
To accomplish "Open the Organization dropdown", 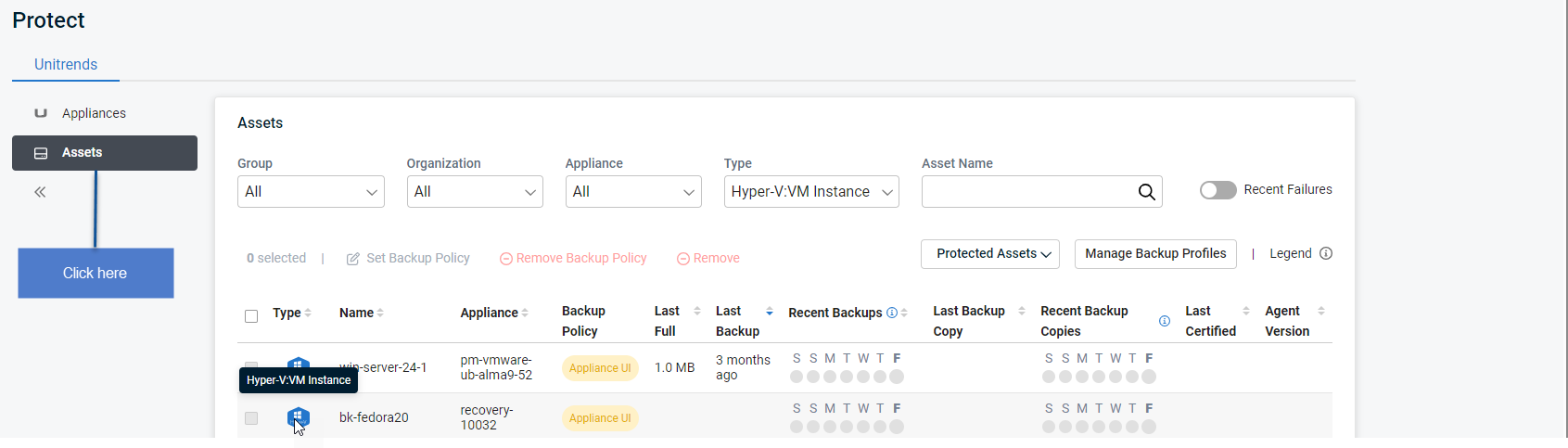I will tap(475, 192).
